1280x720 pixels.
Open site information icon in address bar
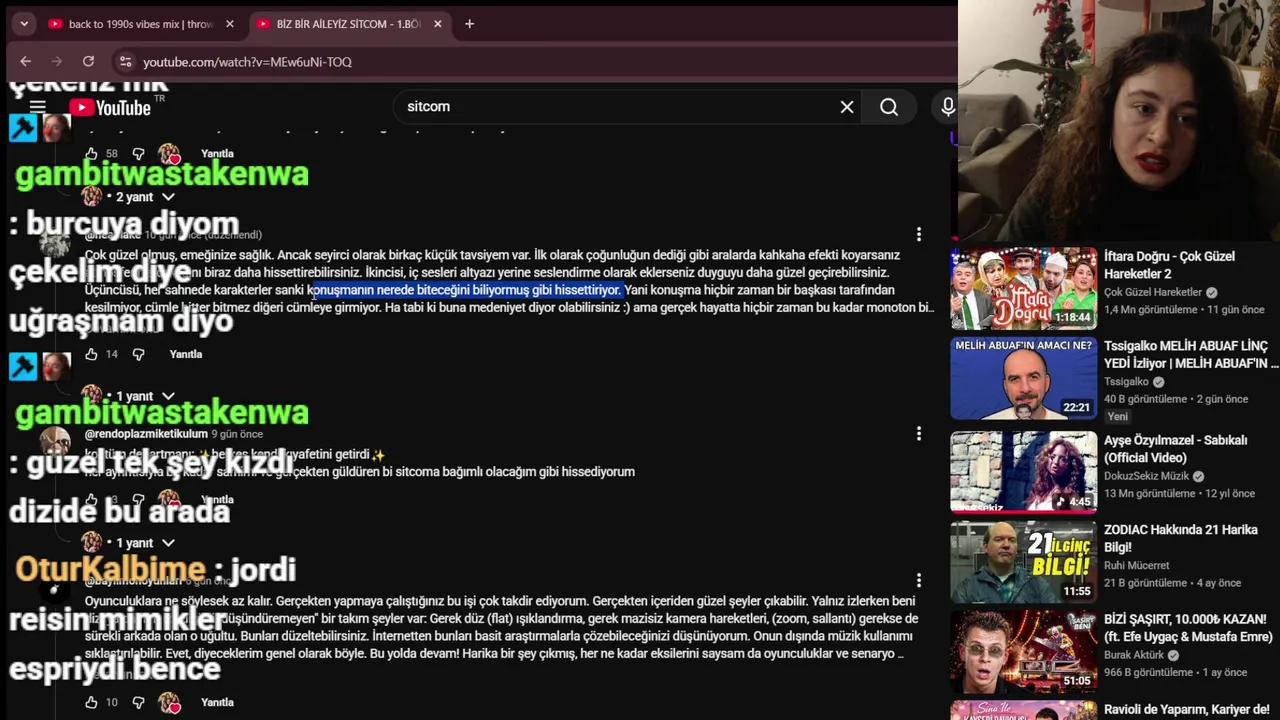[x=125, y=61]
